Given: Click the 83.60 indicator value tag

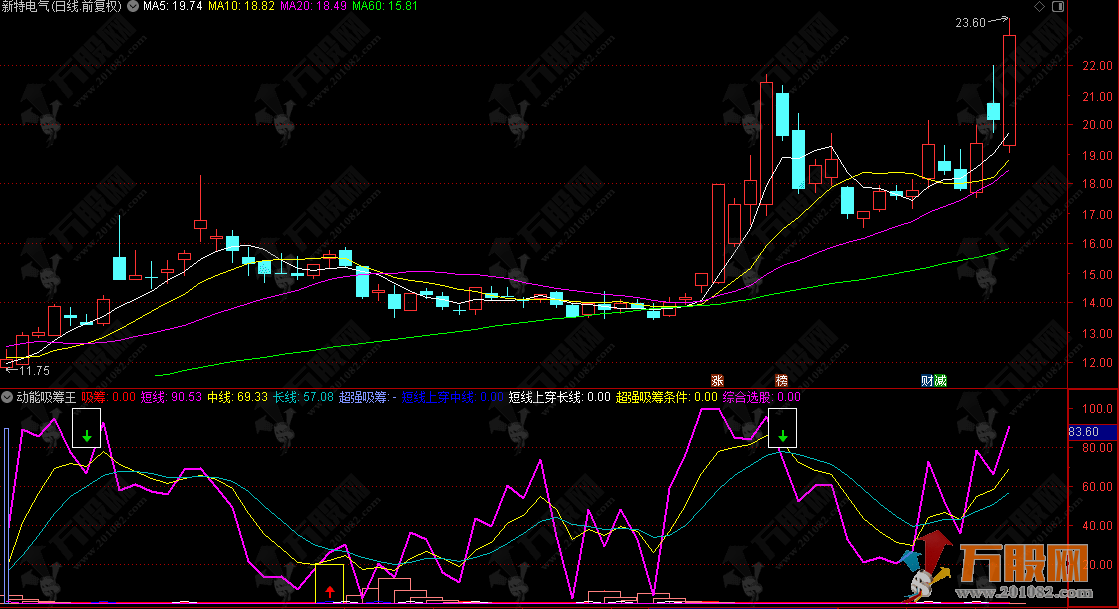Looking at the screenshot, I should pos(1084,432).
